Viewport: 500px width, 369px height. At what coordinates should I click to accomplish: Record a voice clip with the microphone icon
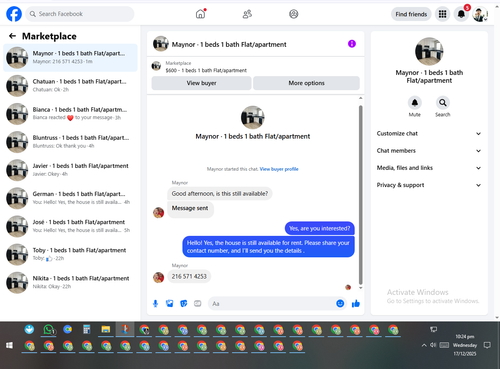(x=155, y=303)
